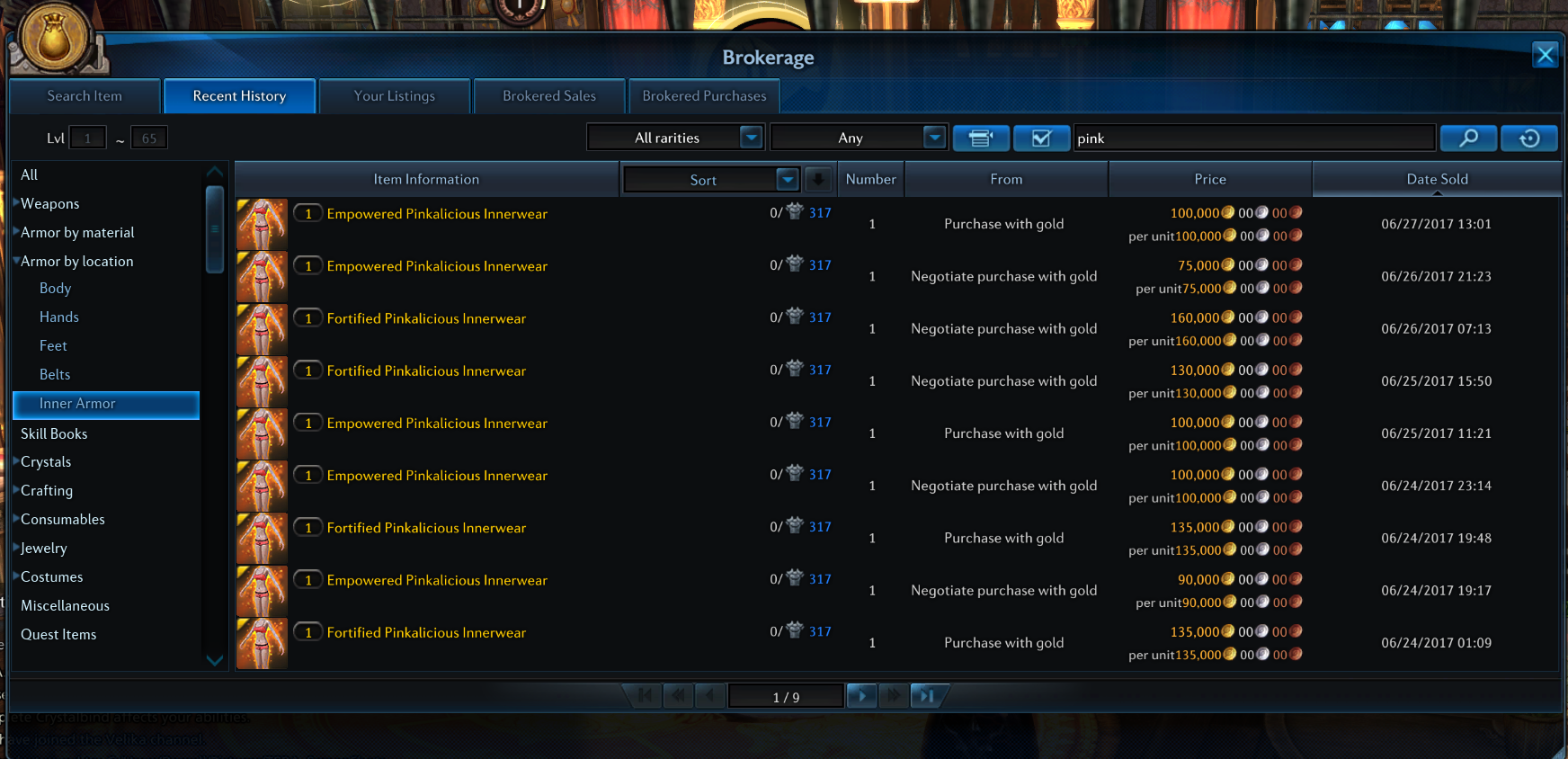Image resolution: width=1568 pixels, height=759 pixels.
Task: Click the gold pouch Brokerage emblem
Action: pos(54,38)
